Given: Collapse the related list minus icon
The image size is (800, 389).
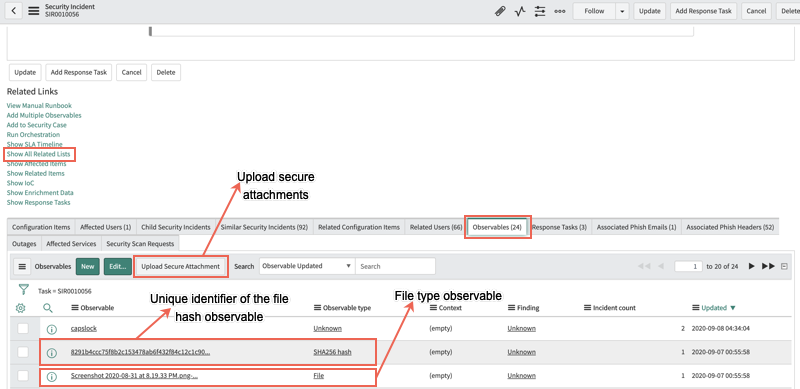Looking at the screenshot, I should (784, 266).
